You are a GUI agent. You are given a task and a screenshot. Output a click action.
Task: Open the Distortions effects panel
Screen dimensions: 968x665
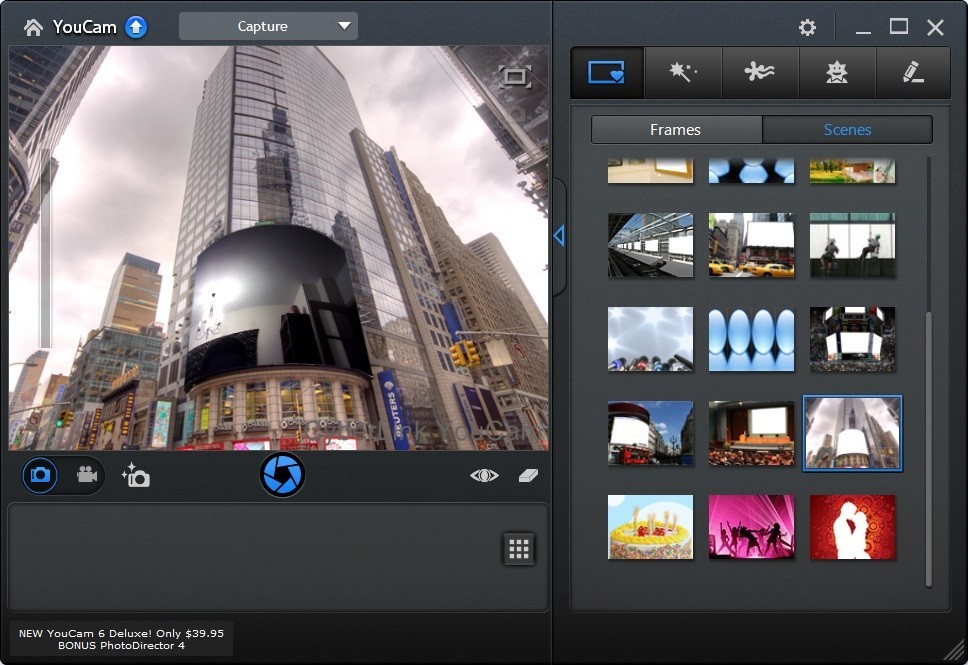pos(760,72)
